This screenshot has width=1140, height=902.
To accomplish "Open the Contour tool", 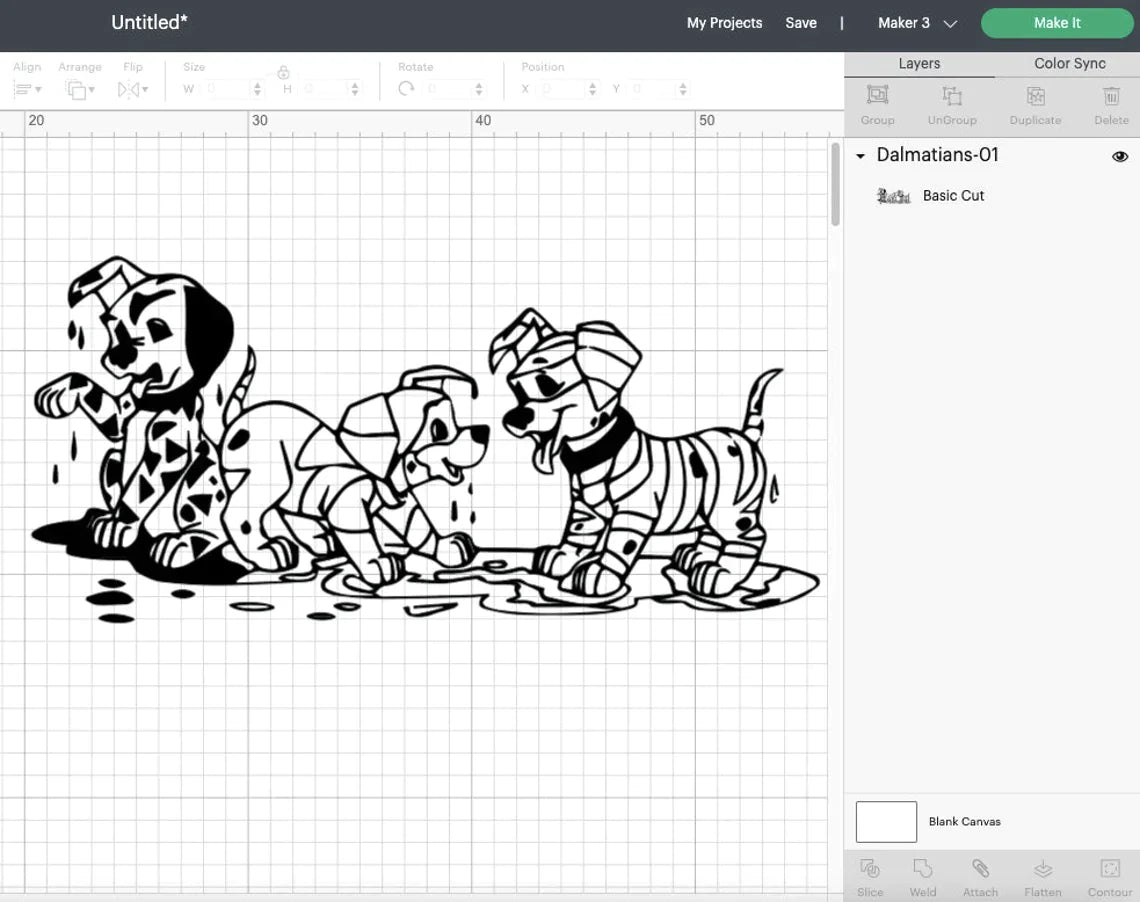I will 1109,868.
